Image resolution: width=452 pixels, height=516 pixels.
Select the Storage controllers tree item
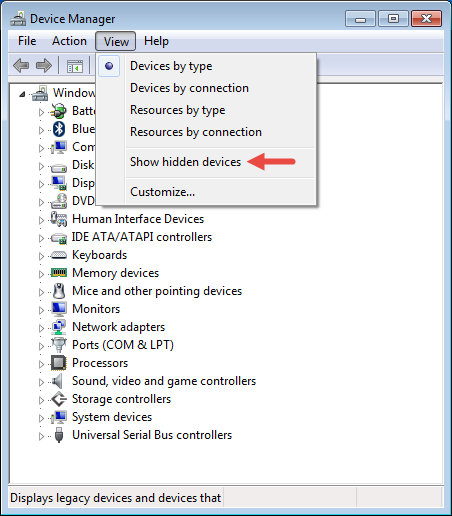pyautogui.click(x=121, y=399)
